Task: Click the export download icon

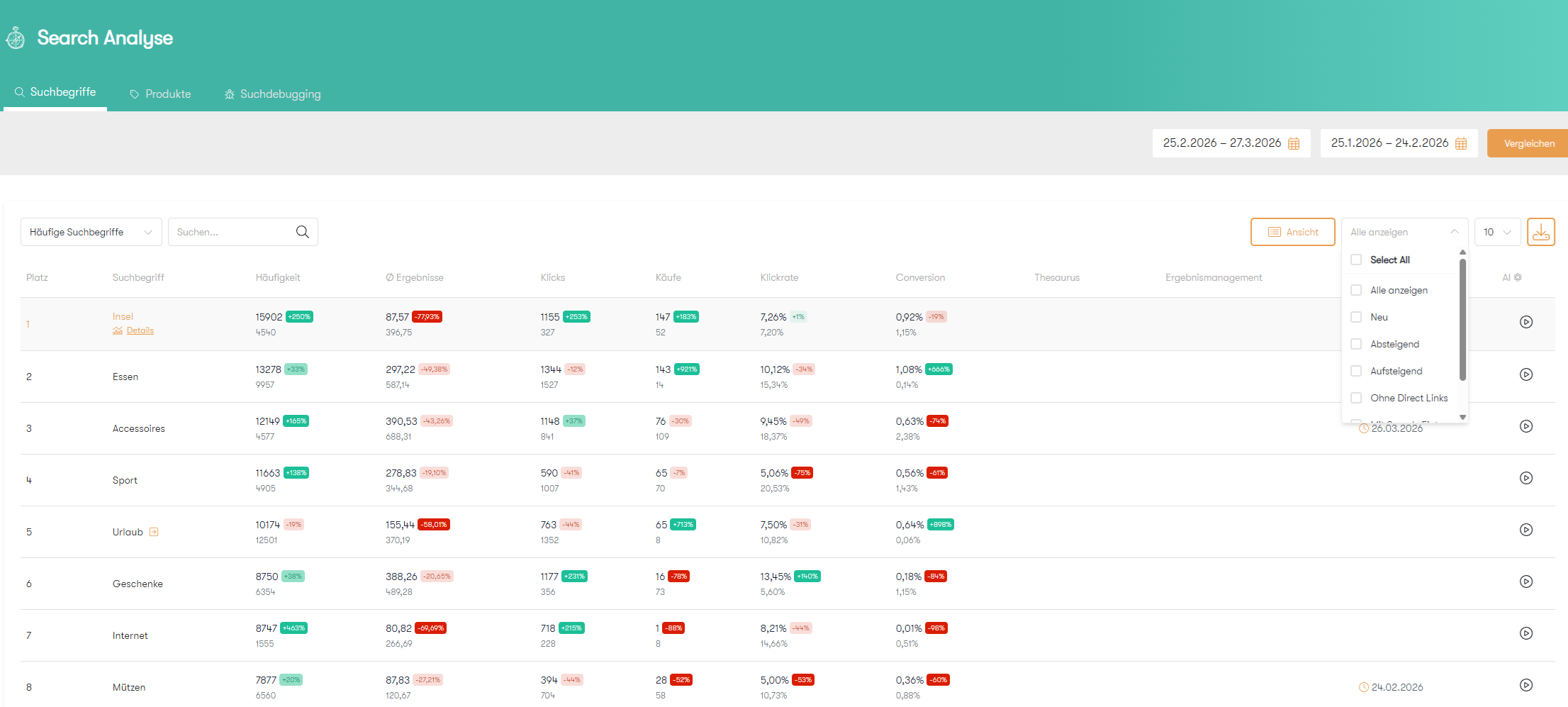Action: tap(1541, 231)
